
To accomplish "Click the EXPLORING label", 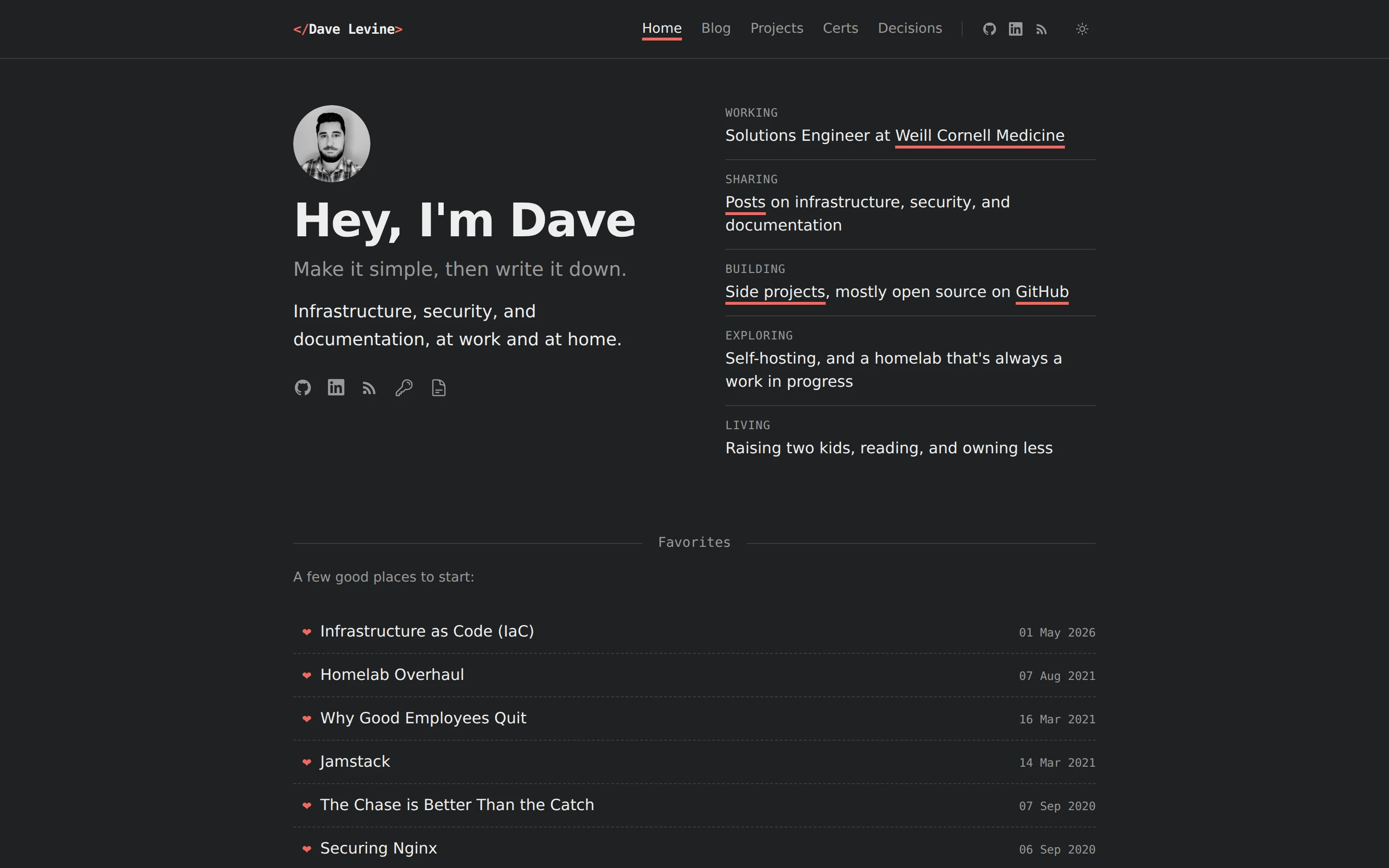I will click(759, 336).
